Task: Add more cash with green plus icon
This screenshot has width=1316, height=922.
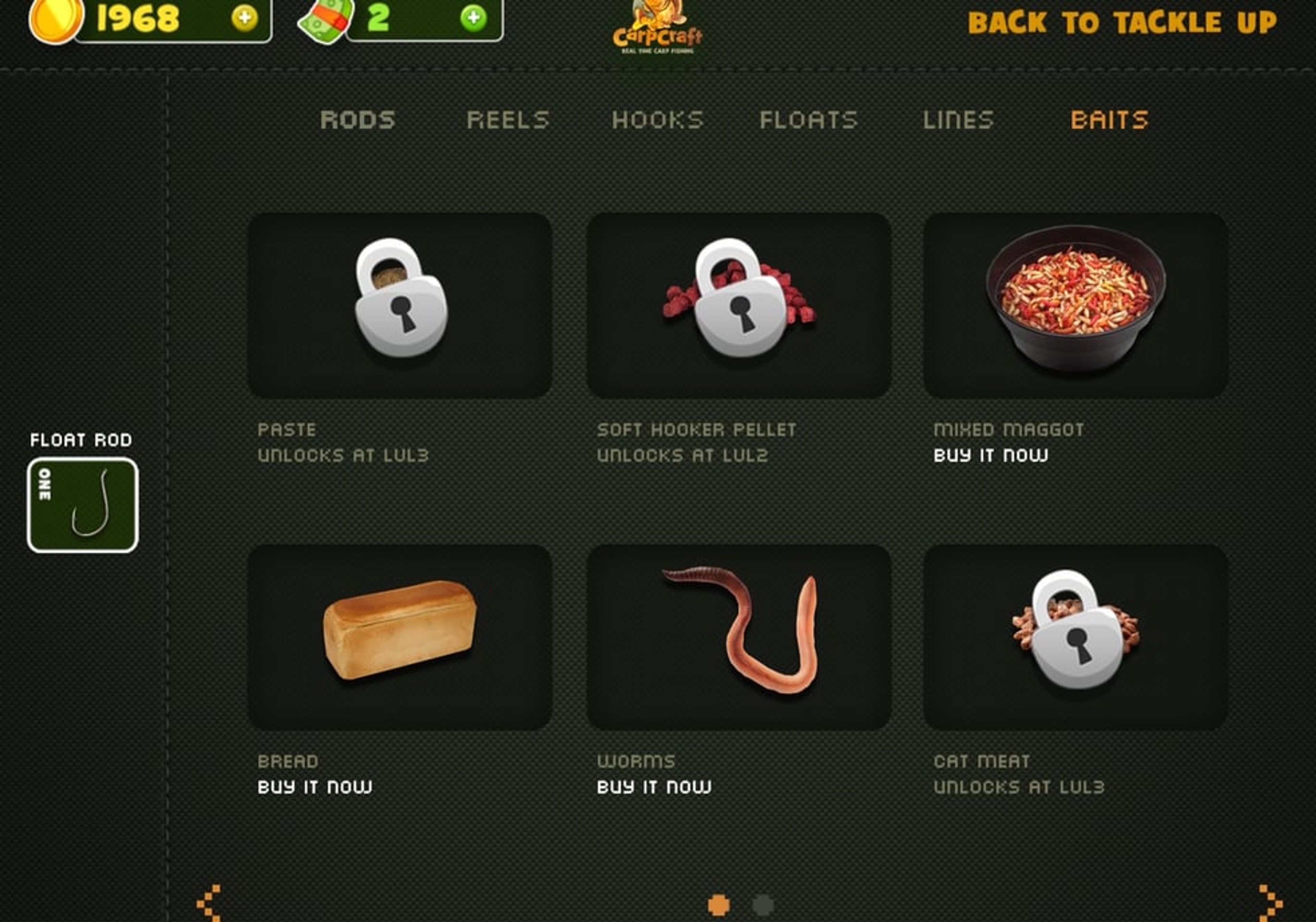Action: click(473, 18)
